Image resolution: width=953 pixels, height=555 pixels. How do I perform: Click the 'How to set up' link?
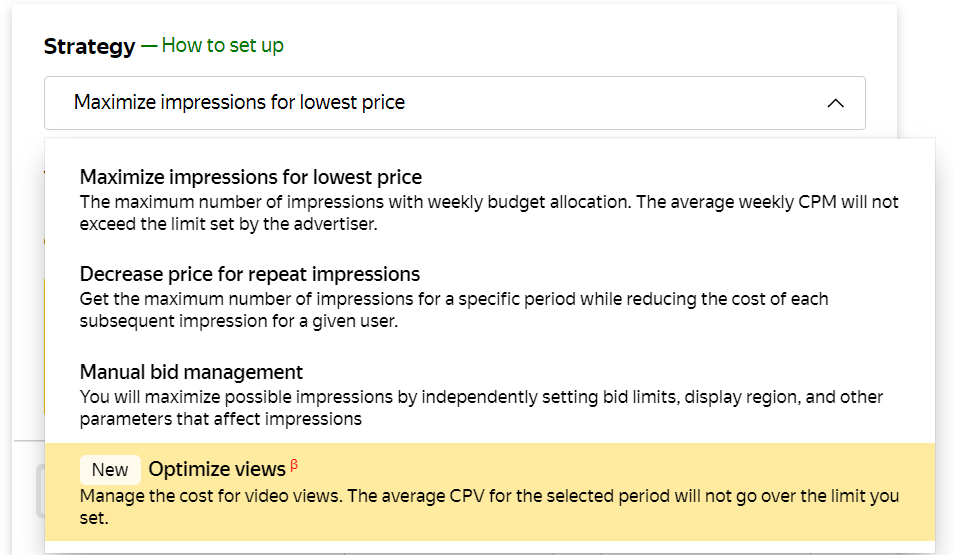point(222,46)
